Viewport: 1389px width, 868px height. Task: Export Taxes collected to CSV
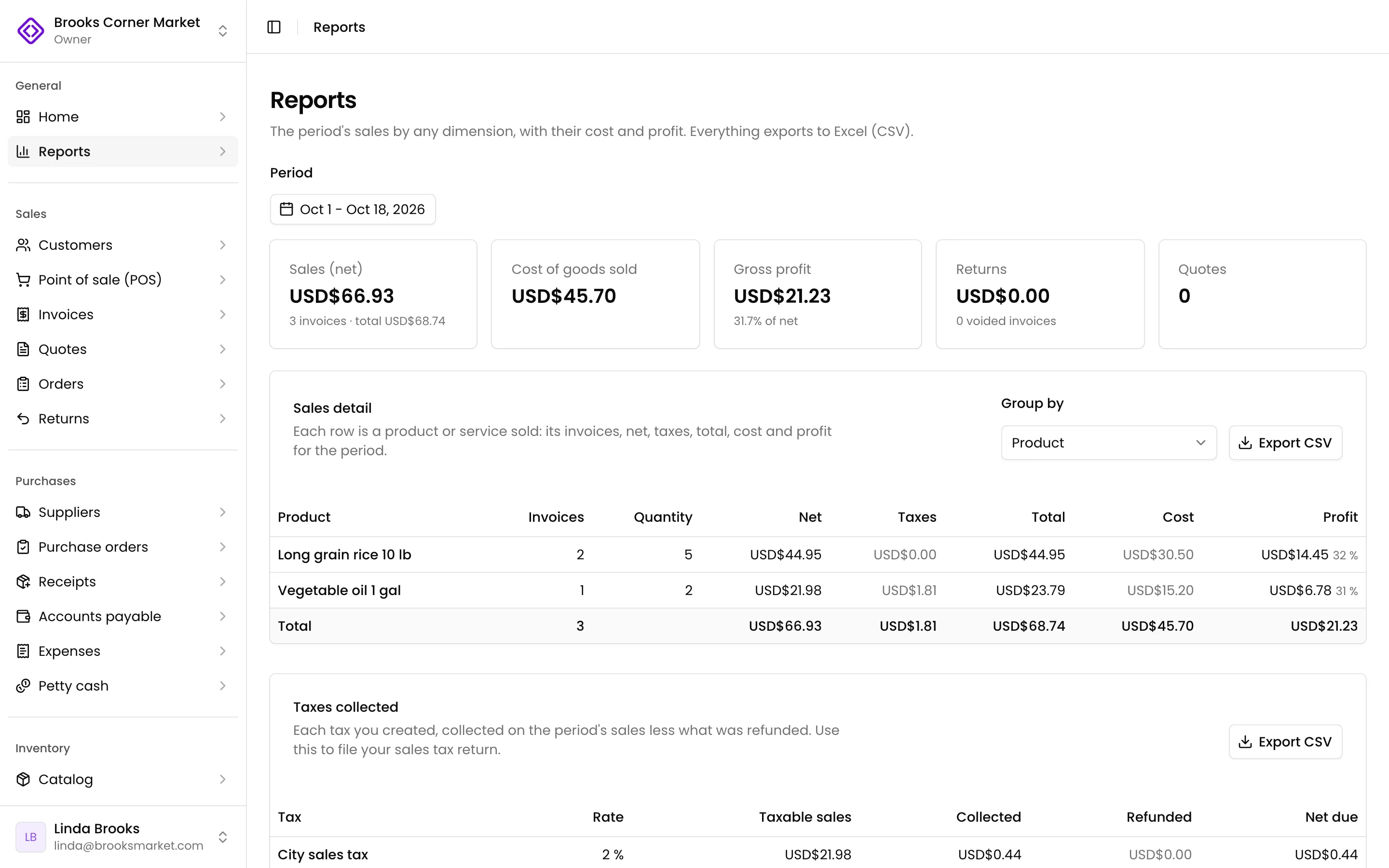click(x=1285, y=742)
